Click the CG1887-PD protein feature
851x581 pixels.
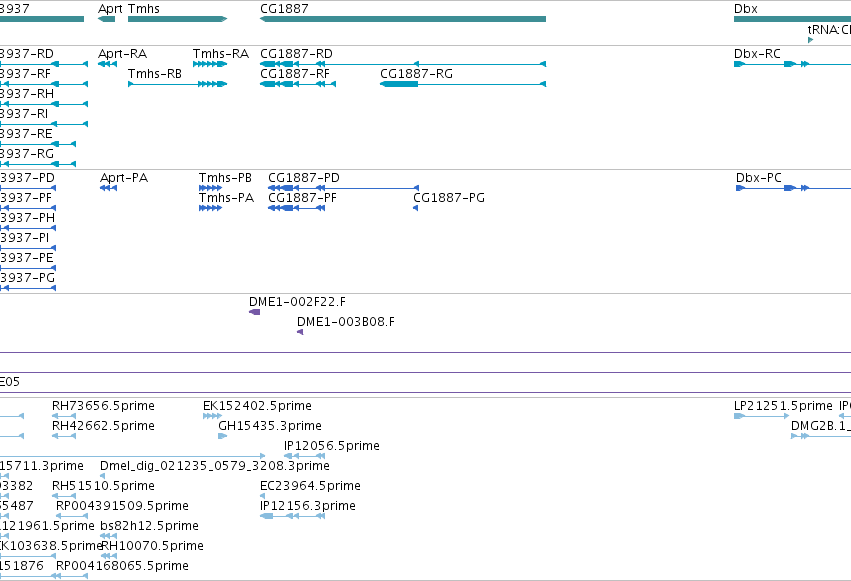[x=344, y=188]
